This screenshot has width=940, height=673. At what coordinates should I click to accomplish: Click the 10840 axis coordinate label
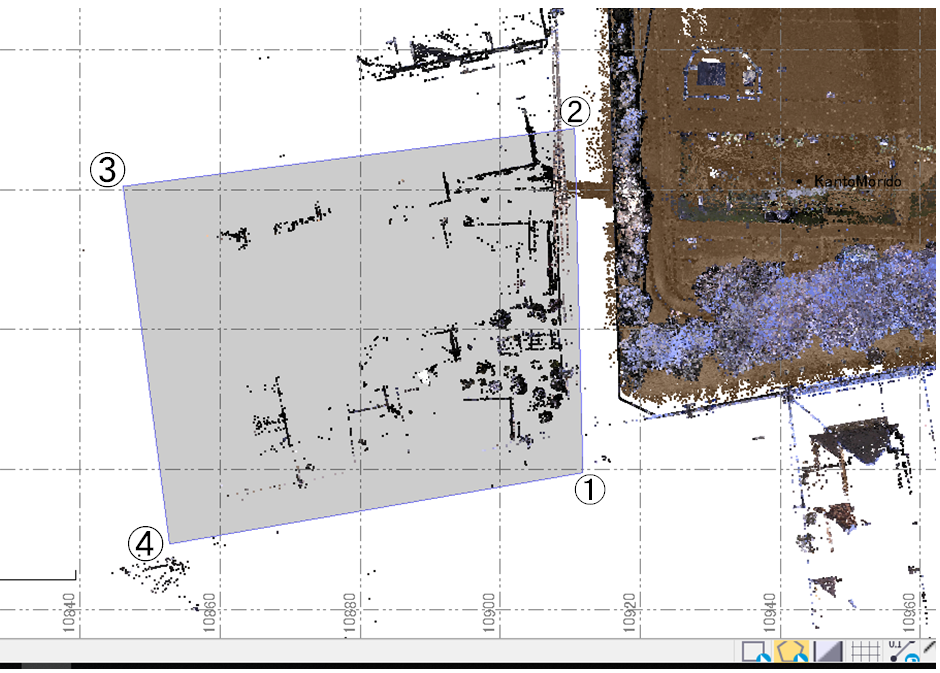(69, 612)
